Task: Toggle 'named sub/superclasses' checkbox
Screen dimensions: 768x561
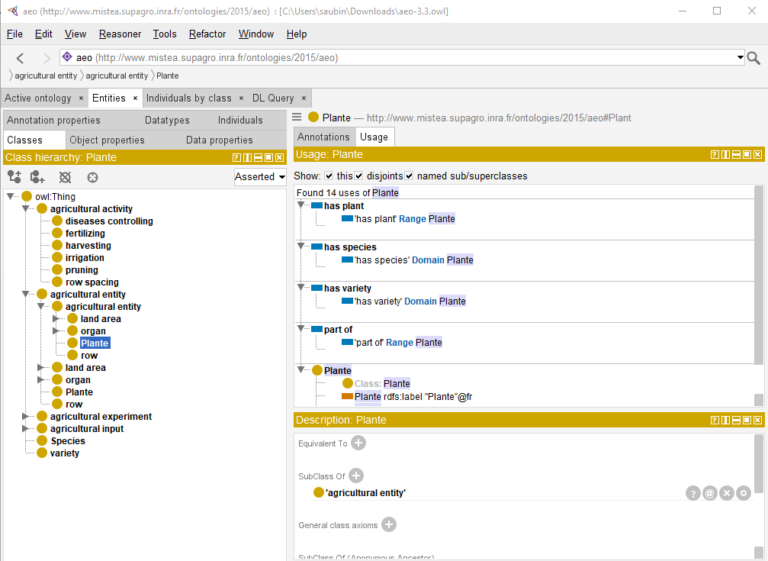Action: tap(409, 176)
